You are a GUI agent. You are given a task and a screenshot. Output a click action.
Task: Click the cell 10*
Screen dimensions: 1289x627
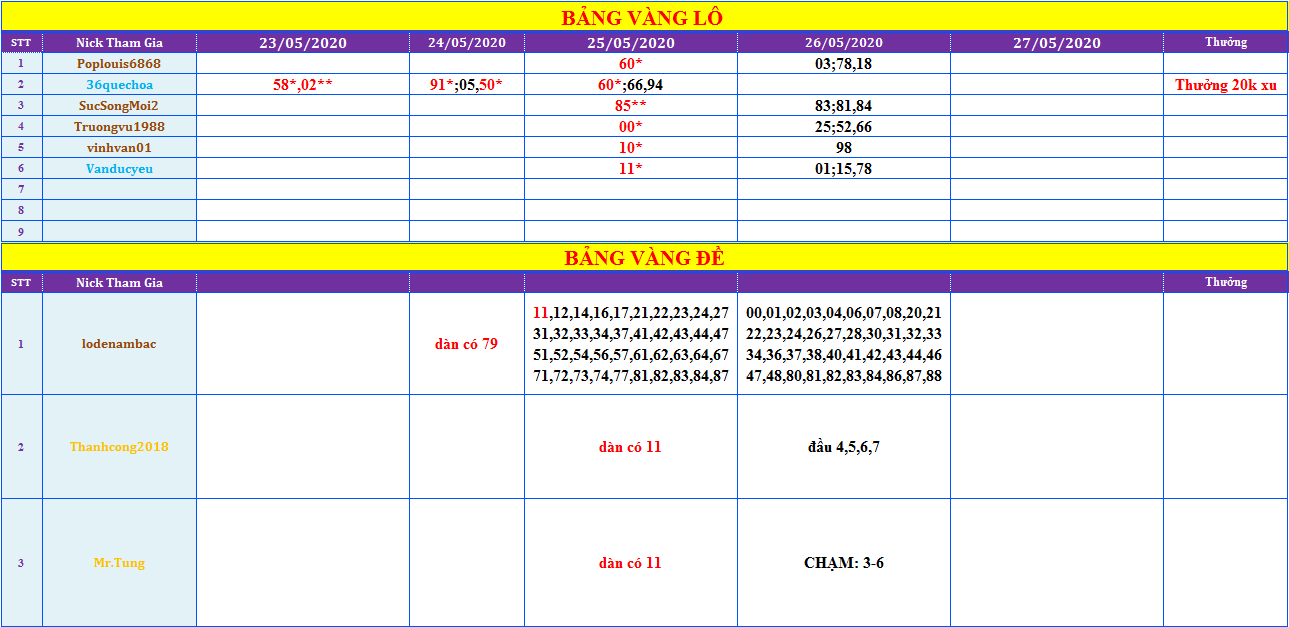pos(631,147)
